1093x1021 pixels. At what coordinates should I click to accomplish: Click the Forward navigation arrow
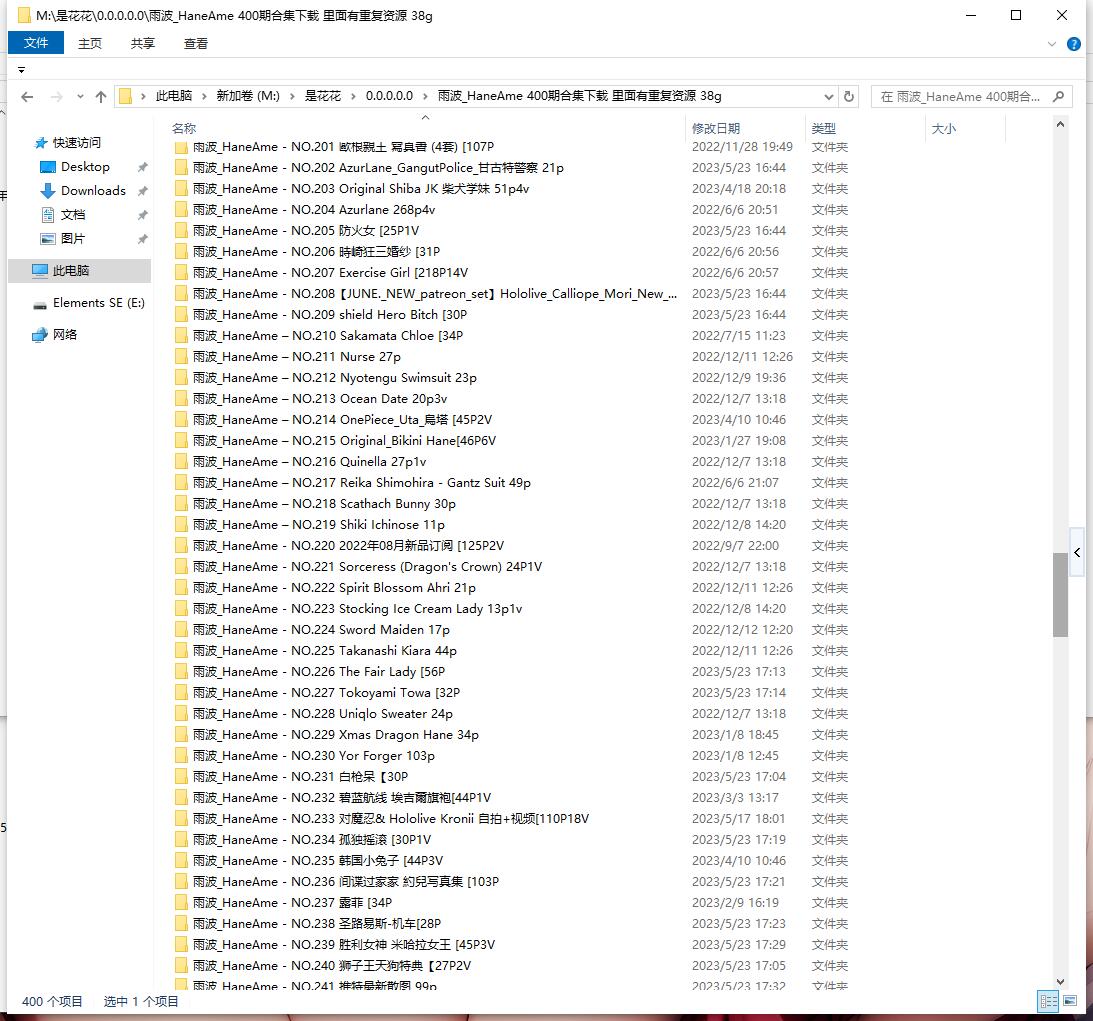tap(56, 97)
